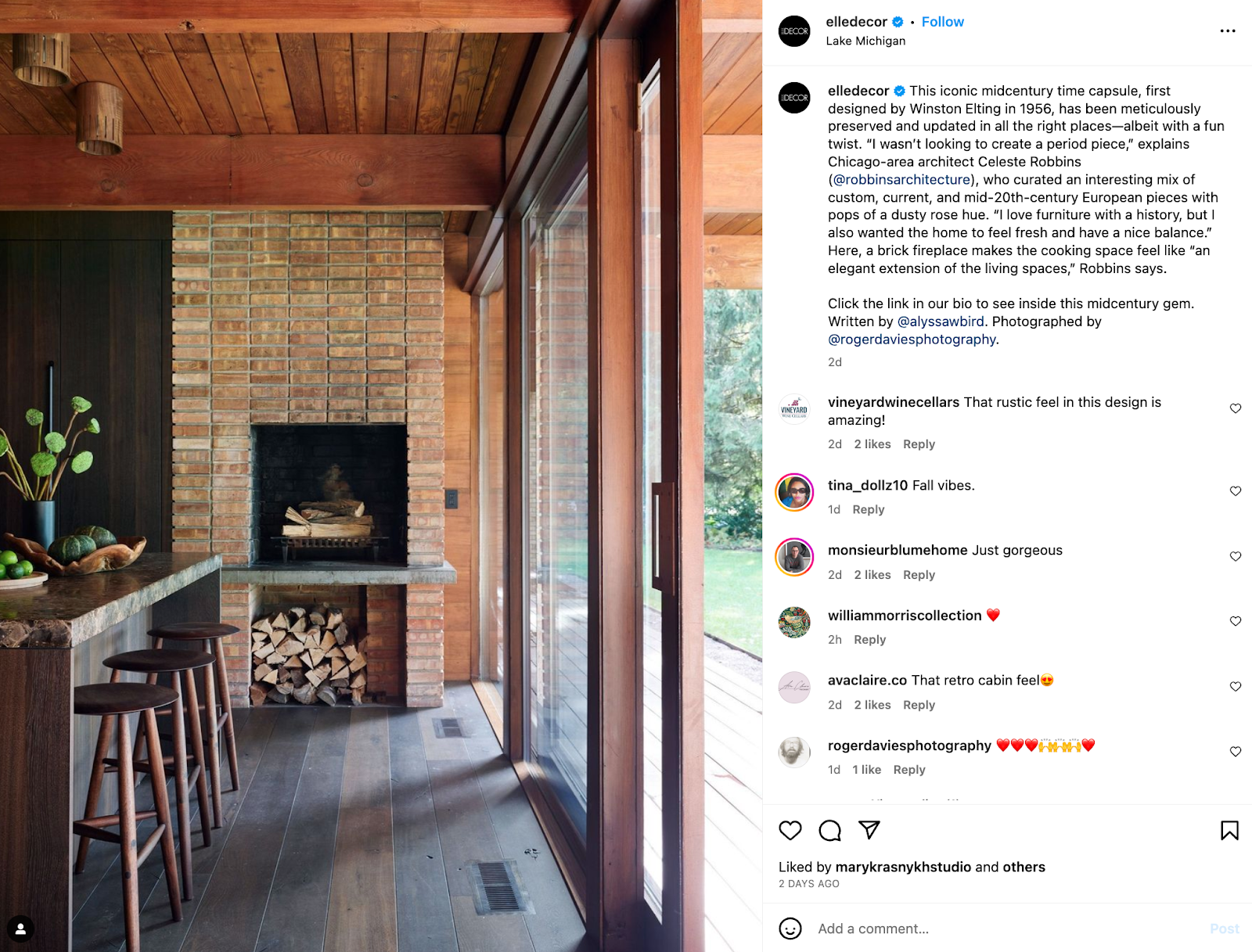1252x952 pixels.
Task: Show tagged people icon on photo
Action: [21, 929]
